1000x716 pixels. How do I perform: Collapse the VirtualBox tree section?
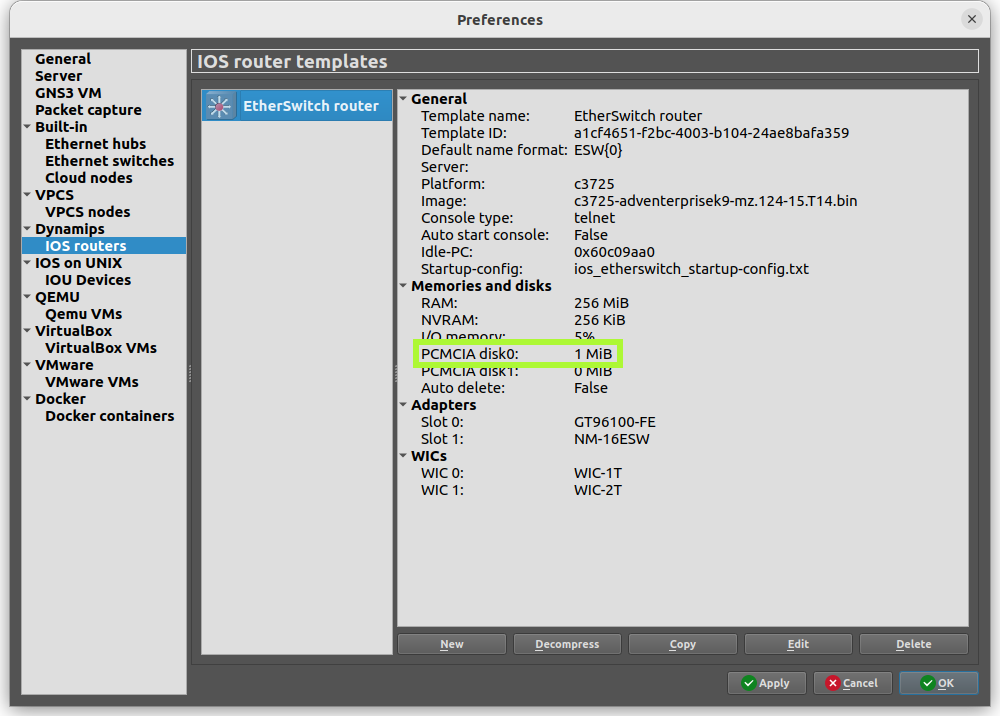(27, 330)
